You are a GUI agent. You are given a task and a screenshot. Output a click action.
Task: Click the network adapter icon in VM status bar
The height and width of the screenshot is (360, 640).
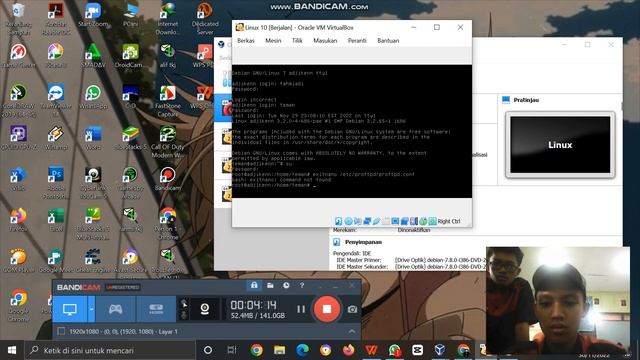(367, 221)
